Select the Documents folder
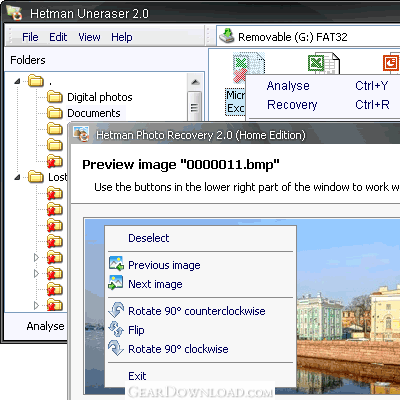Image resolution: width=400 pixels, height=400 pixels. [94, 113]
